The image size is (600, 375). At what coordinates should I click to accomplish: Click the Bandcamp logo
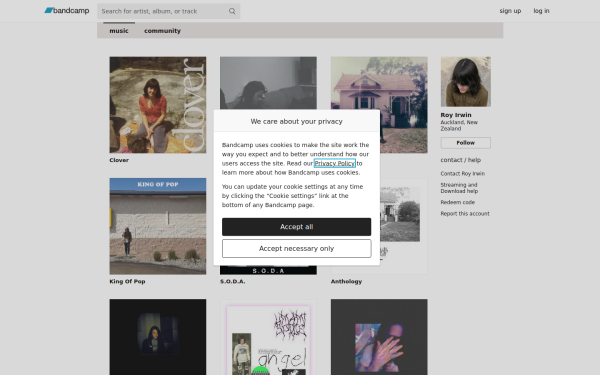(67, 11)
